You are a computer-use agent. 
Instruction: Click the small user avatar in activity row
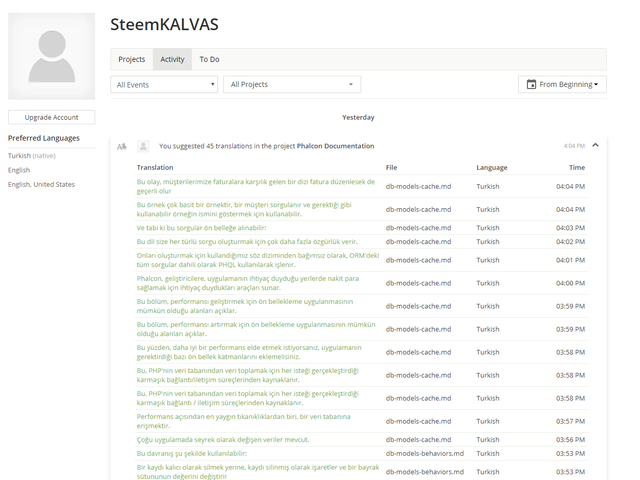[144, 146]
